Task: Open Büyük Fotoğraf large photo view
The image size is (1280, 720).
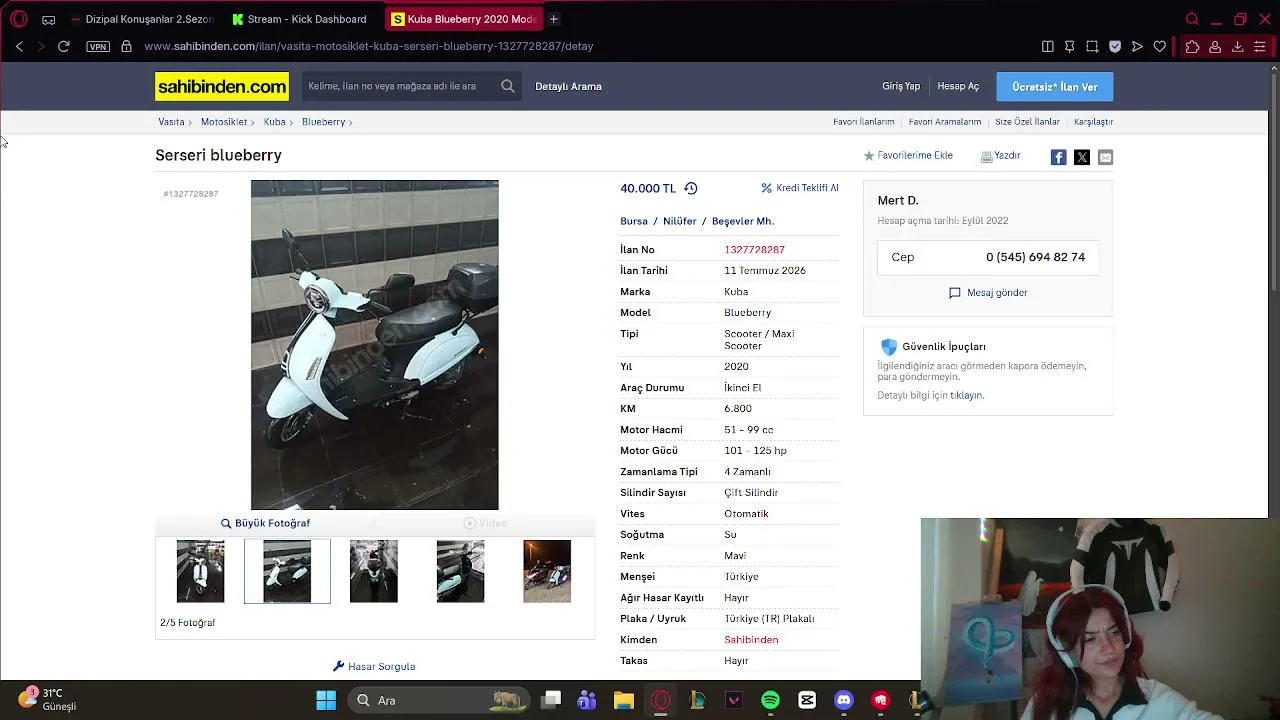Action: pyautogui.click(x=265, y=523)
